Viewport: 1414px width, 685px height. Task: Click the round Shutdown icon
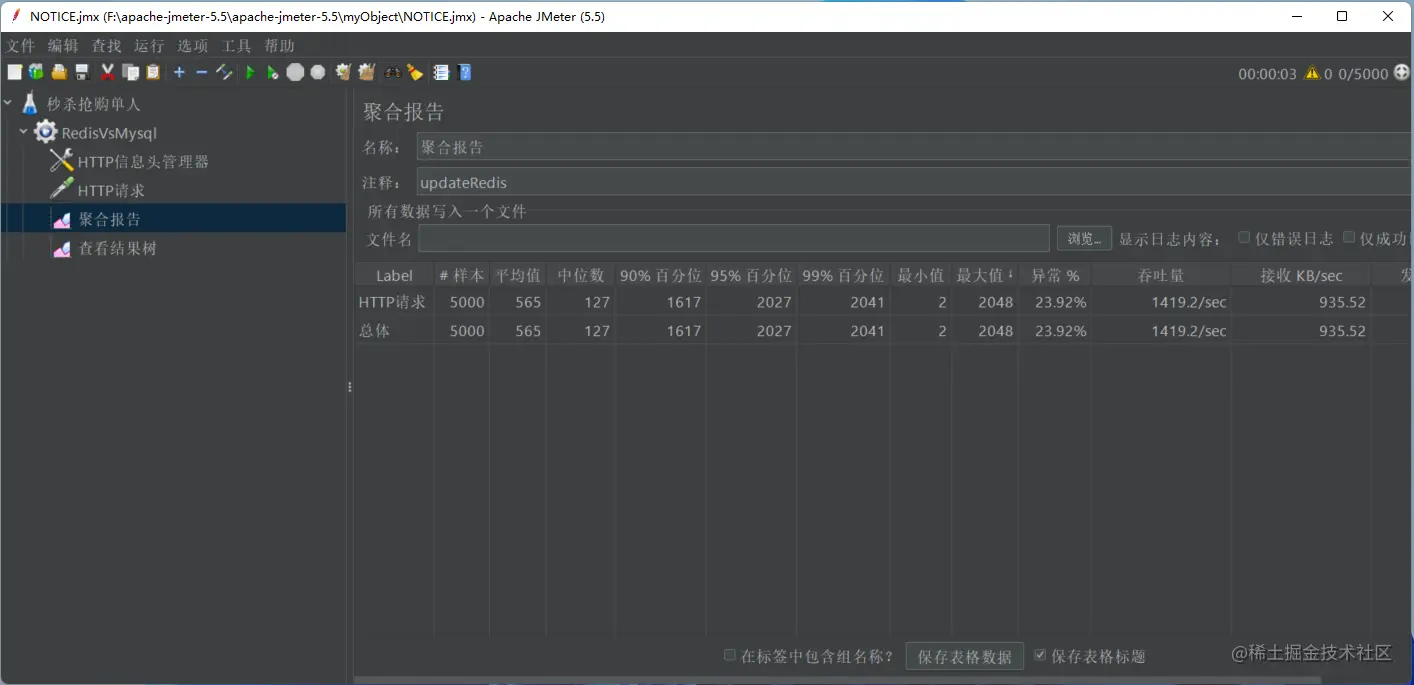(318, 72)
